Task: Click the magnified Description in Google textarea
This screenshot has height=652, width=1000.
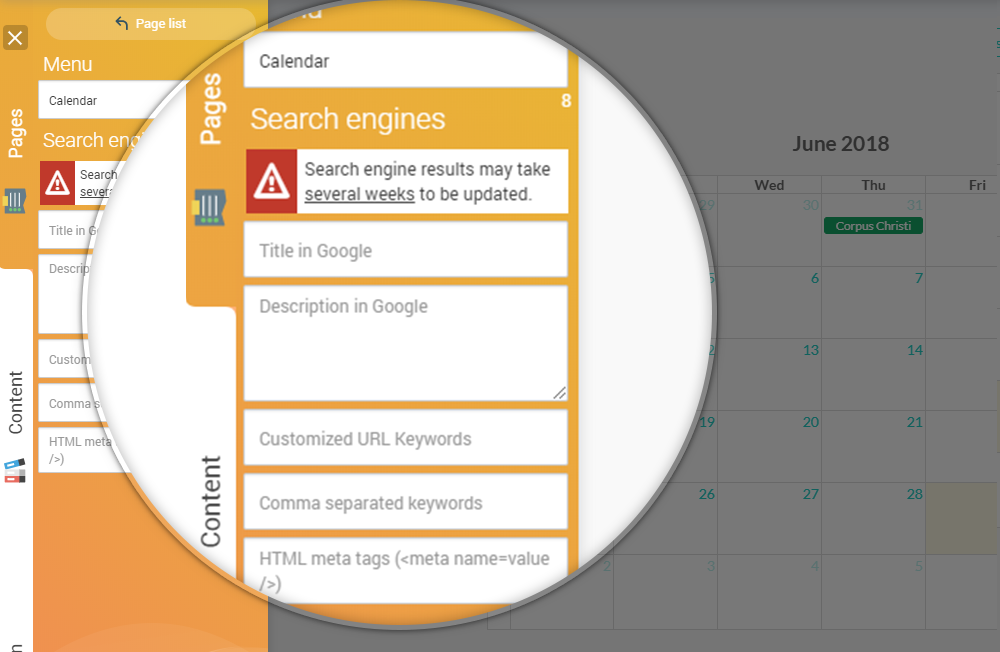Action: click(x=406, y=343)
